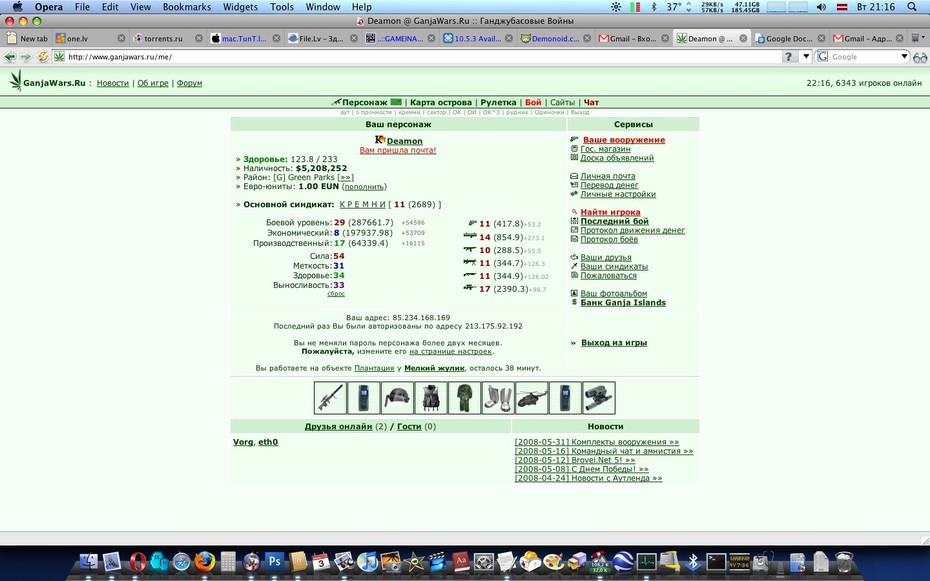Open friend Vorg's profile link

click(243, 442)
